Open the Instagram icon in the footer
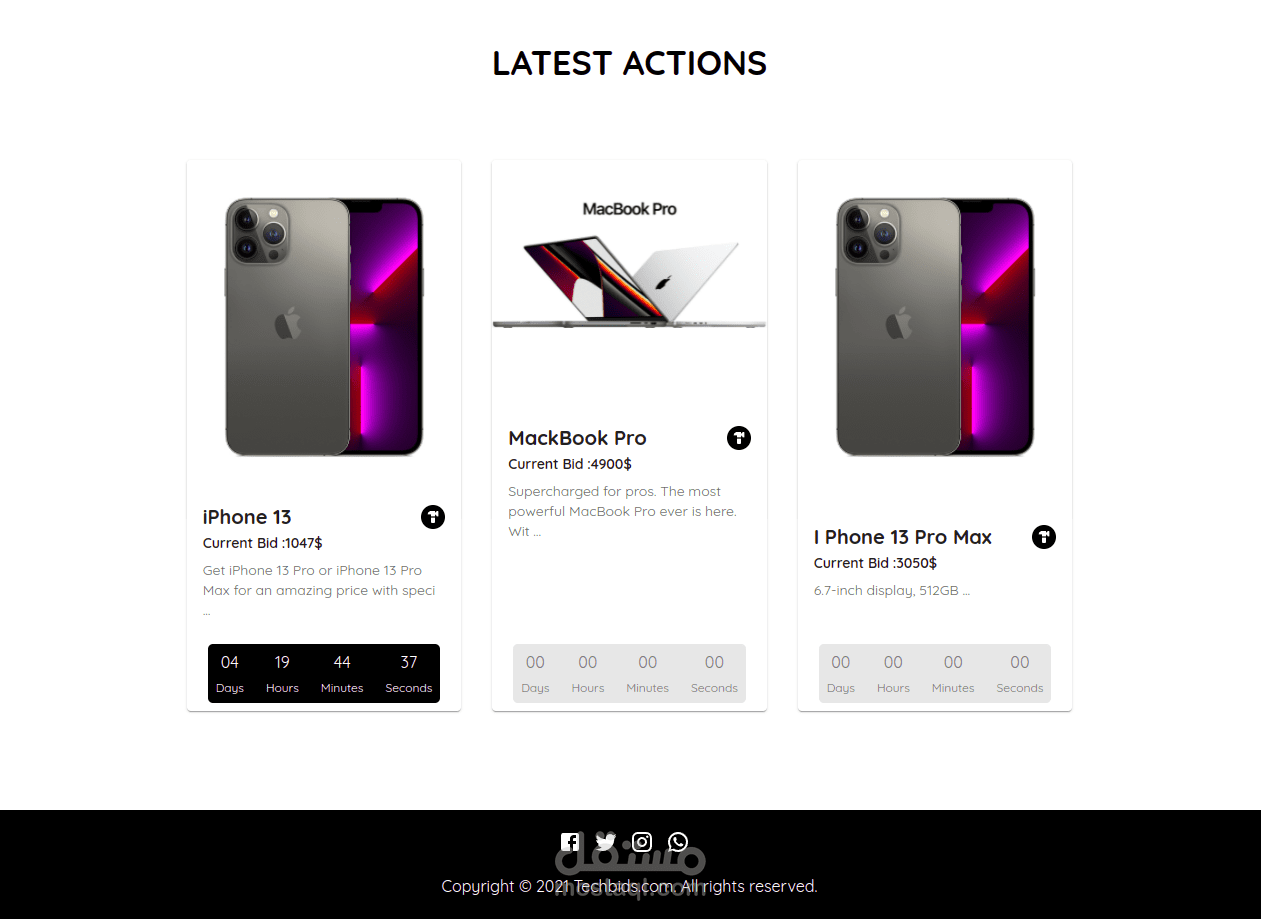Viewport: 1261px width, 919px height. [642, 842]
